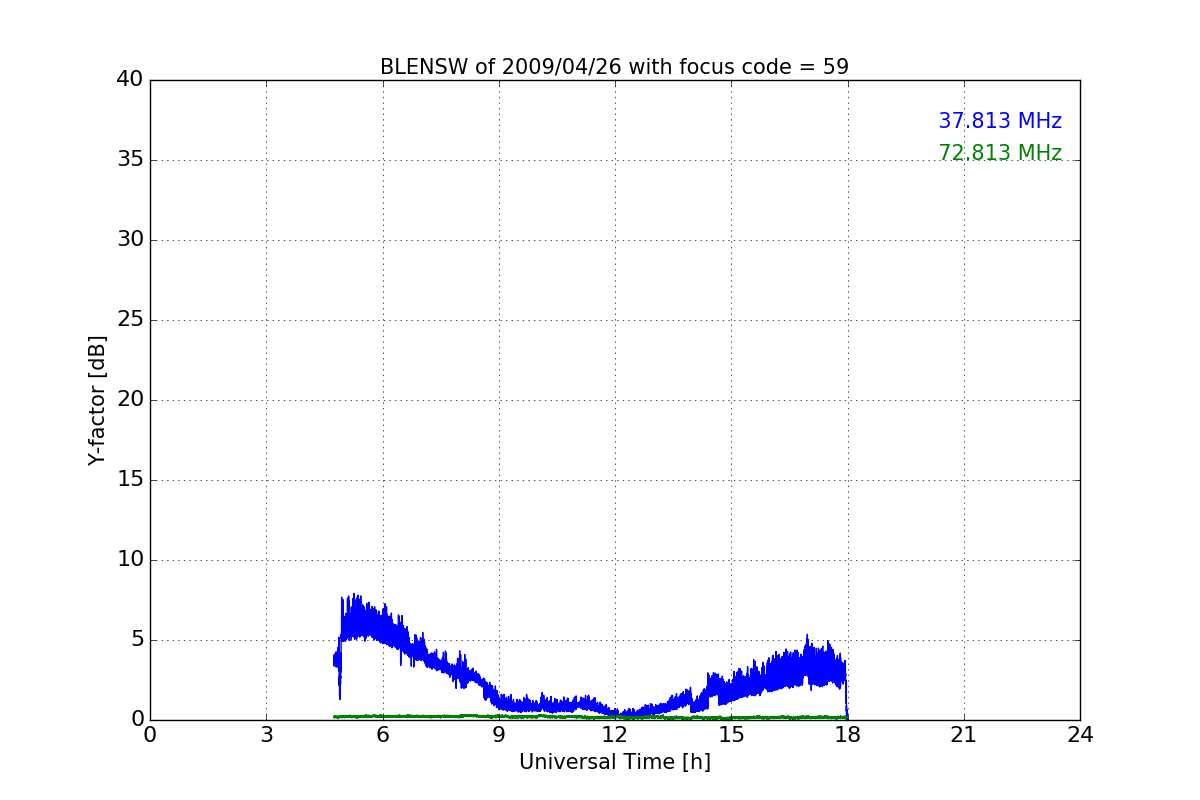Click the y-axis tick label 30
The width and height of the screenshot is (1200, 800).
coord(130,240)
